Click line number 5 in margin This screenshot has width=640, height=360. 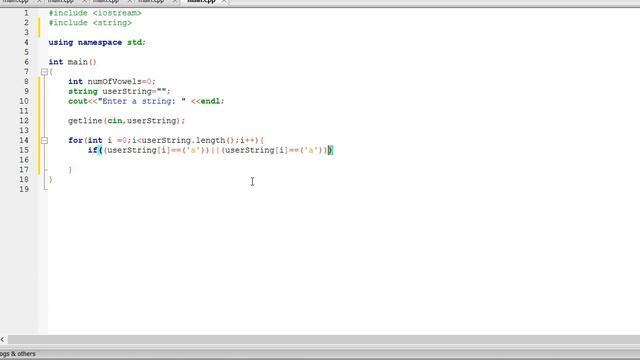pyautogui.click(x=26, y=52)
